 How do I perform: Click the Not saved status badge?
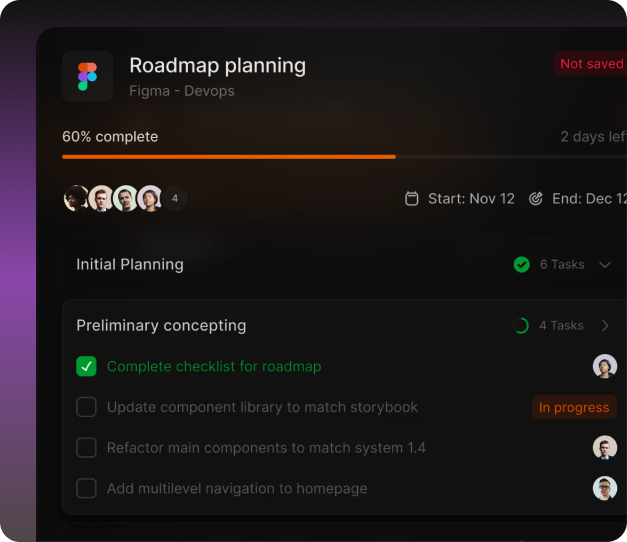[590, 64]
